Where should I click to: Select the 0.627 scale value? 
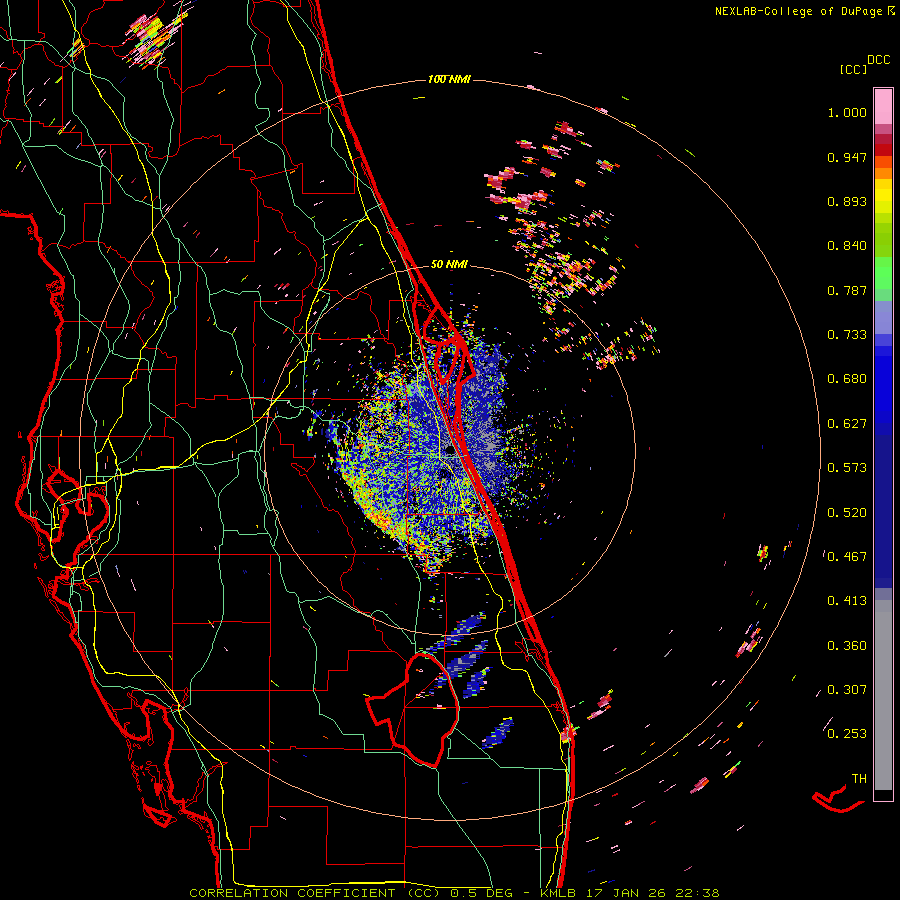coord(847,424)
